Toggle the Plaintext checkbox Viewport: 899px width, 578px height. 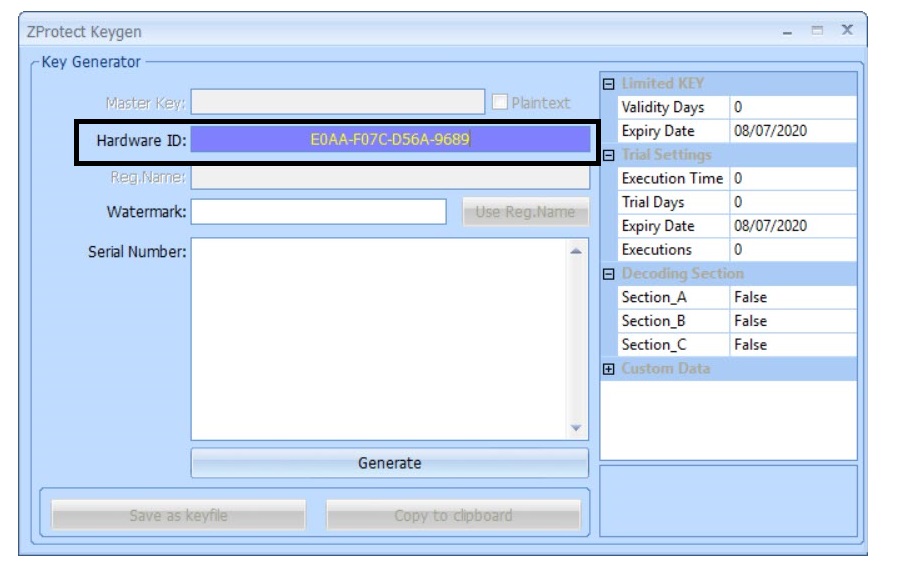tap(499, 102)
